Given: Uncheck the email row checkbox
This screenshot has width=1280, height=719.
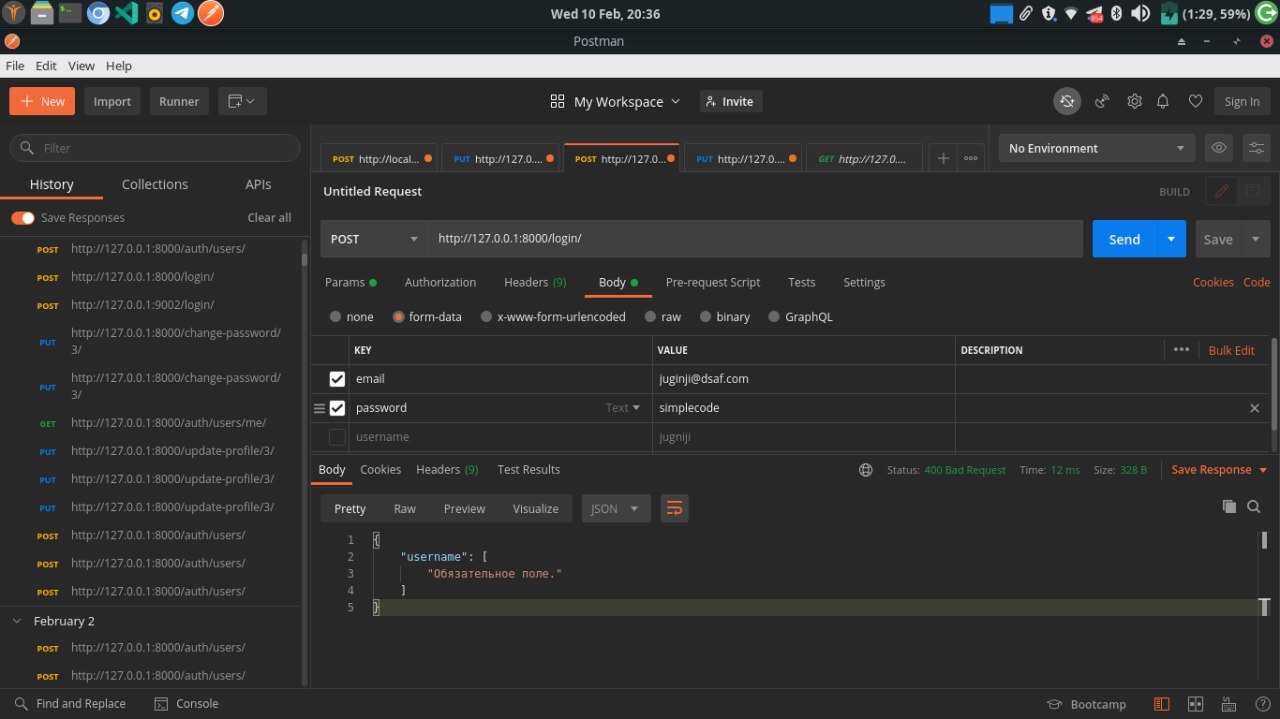Looking at the screenshot, I should [337, 379].
